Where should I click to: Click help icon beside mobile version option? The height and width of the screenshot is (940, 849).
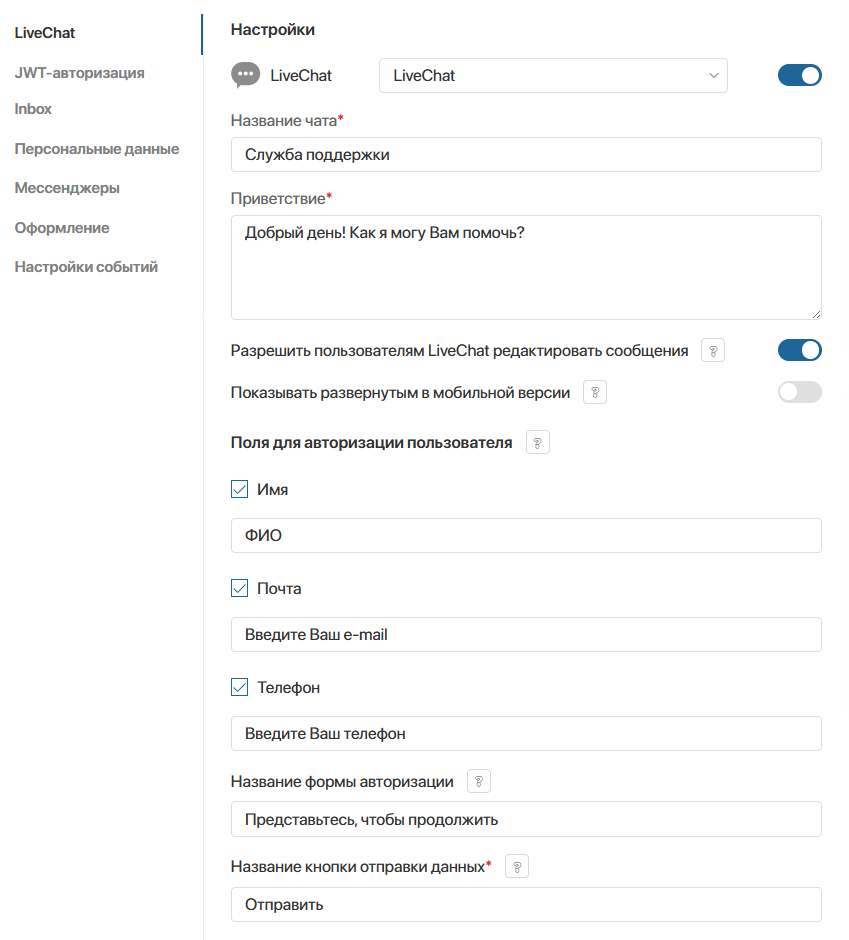pyautogui.click(x=594, y=393)
